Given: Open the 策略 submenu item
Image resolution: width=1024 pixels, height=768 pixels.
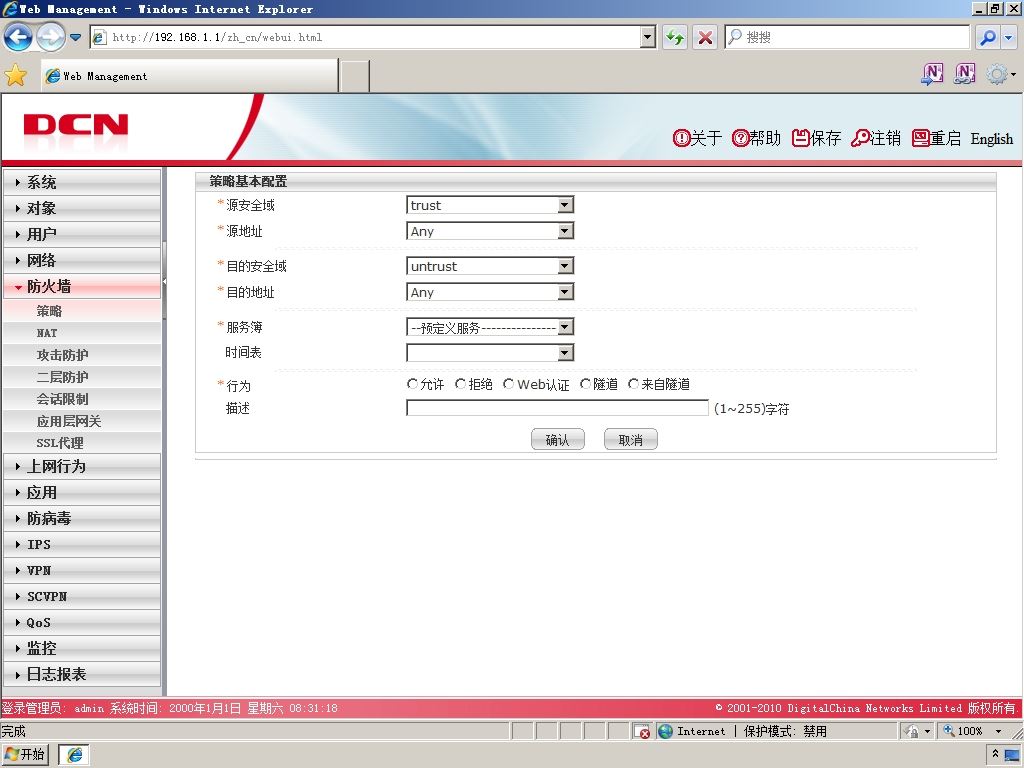Looking at the screenshot, I should click(x=82, y=311).
